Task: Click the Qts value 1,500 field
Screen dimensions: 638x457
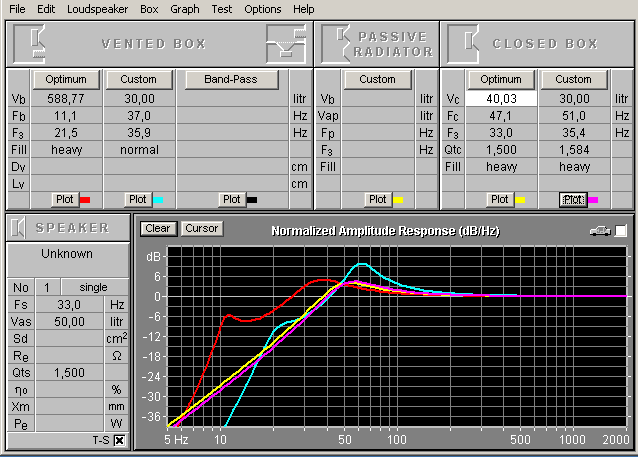Action: click(69, 373)
